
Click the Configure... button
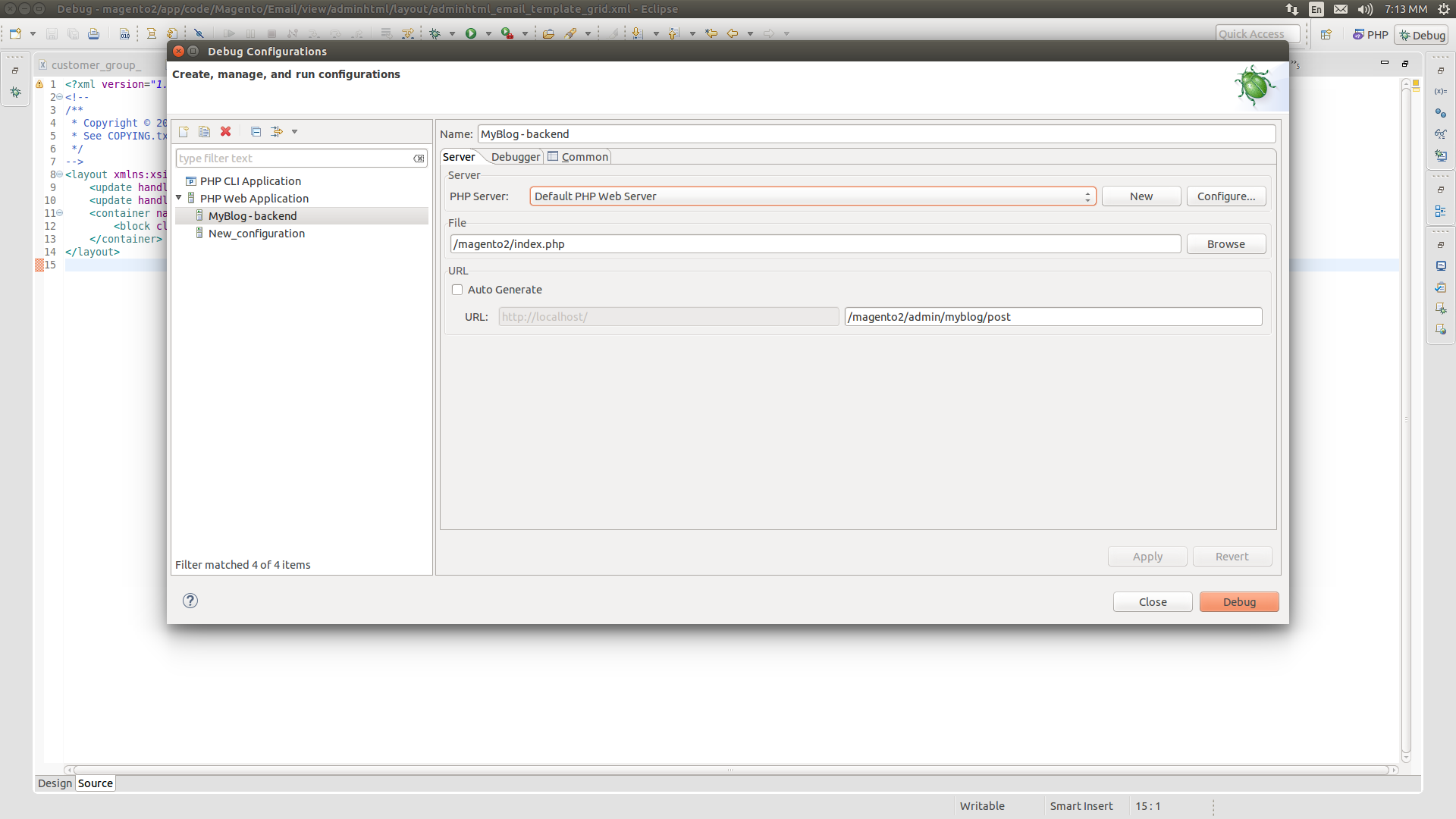pyautogui.click(x=1226, y=196)
